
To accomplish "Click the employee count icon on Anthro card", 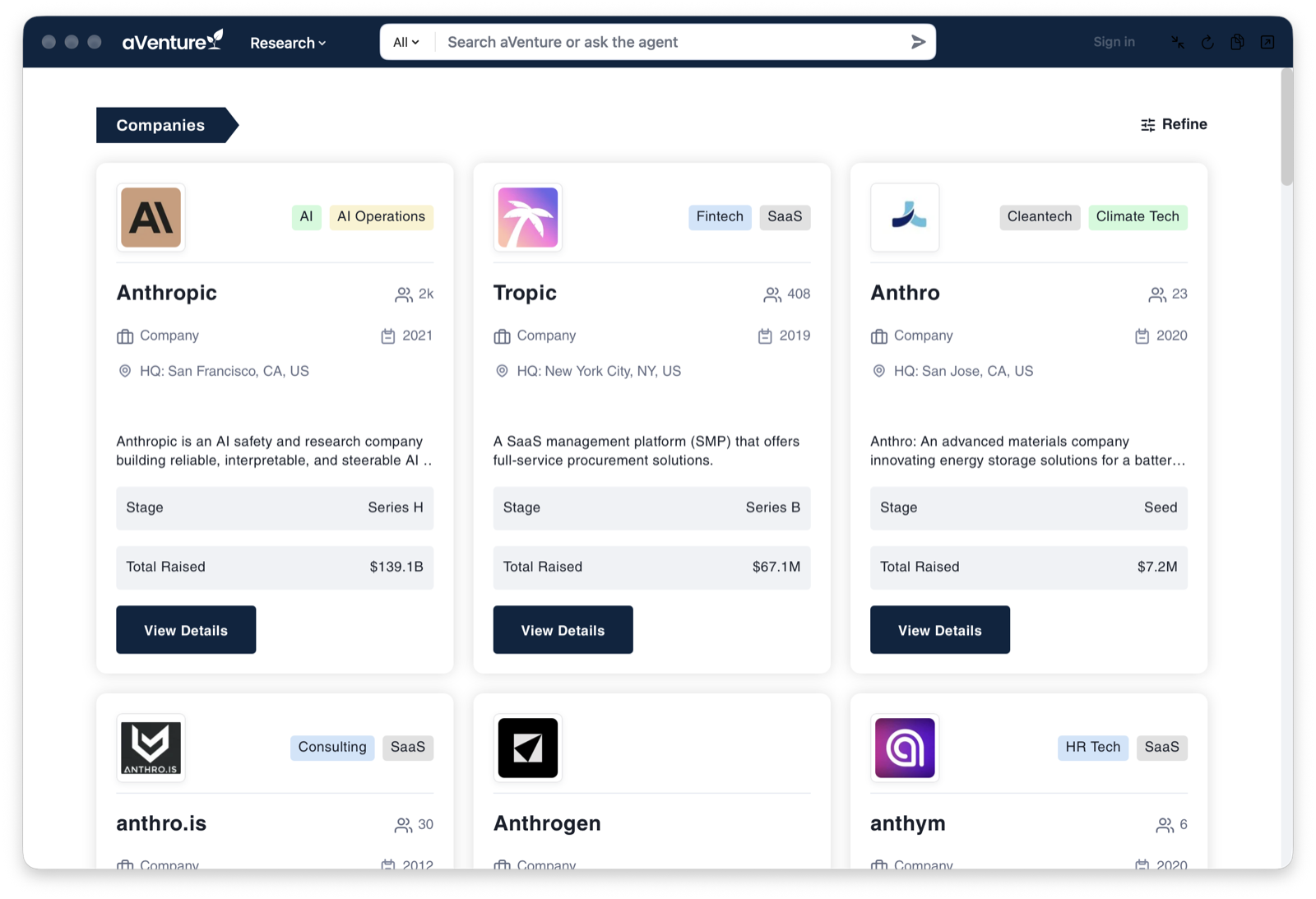I will [1156, 294].
